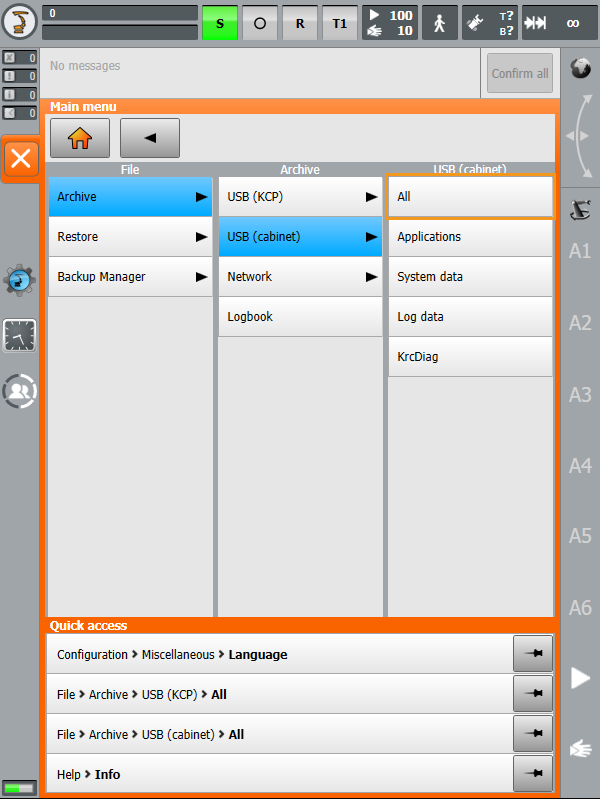Click the A6 axis jog label
This screenshot has width=600, height=799.
[580, 608]
